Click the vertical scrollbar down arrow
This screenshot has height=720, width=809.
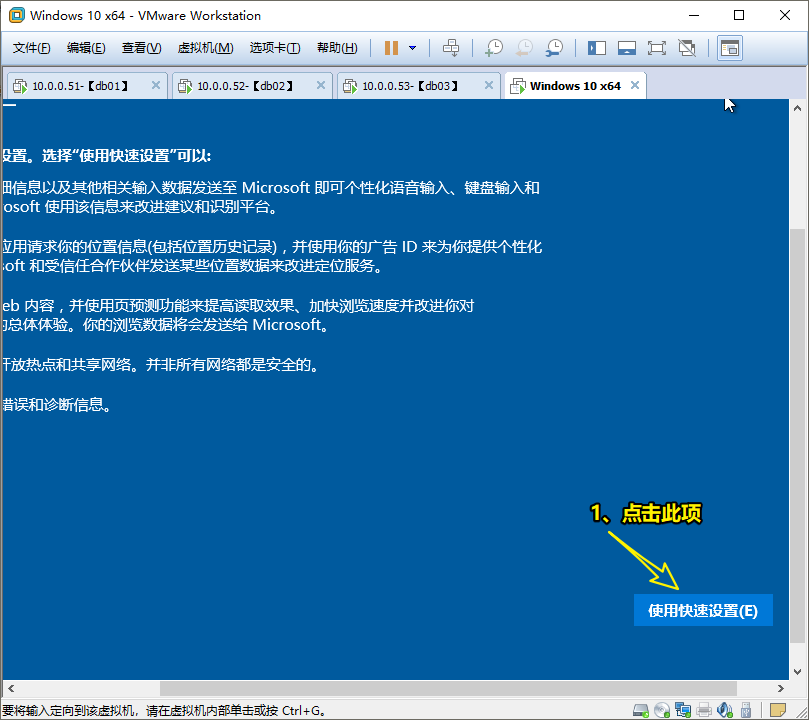tap(797, 672)
